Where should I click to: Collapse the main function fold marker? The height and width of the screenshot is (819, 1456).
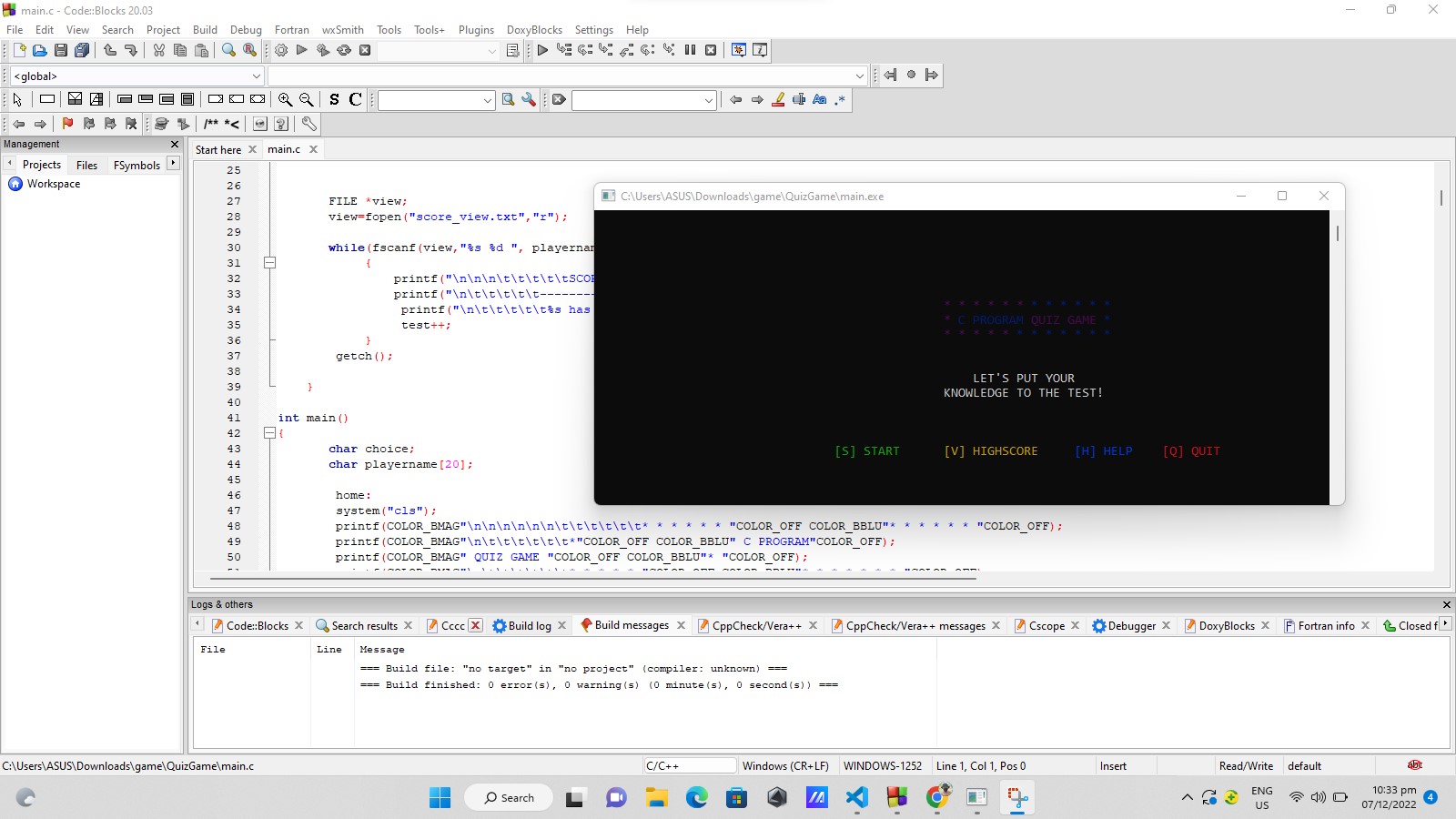click(269, 433)
